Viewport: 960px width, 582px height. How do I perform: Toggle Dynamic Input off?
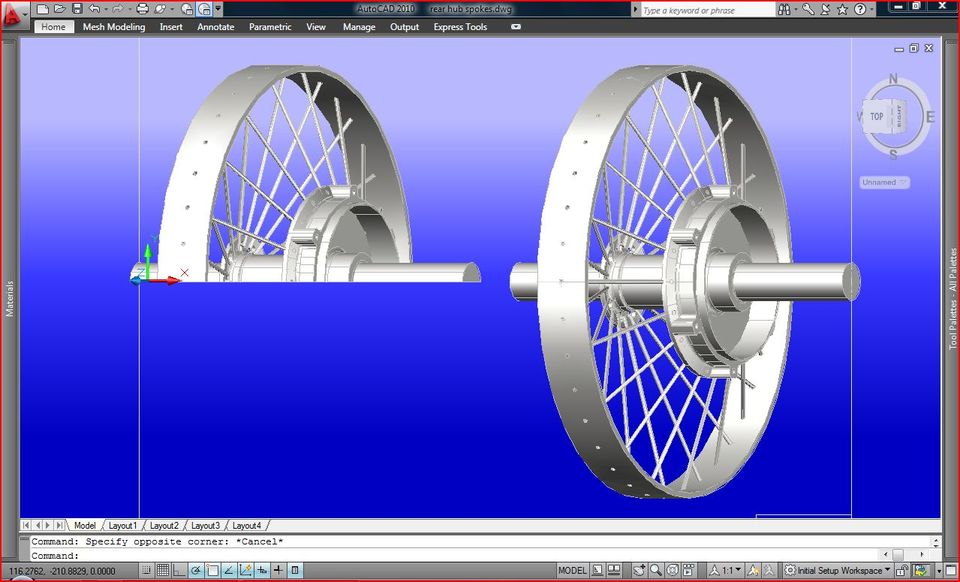pyautogui.click(x=278, y=571)
